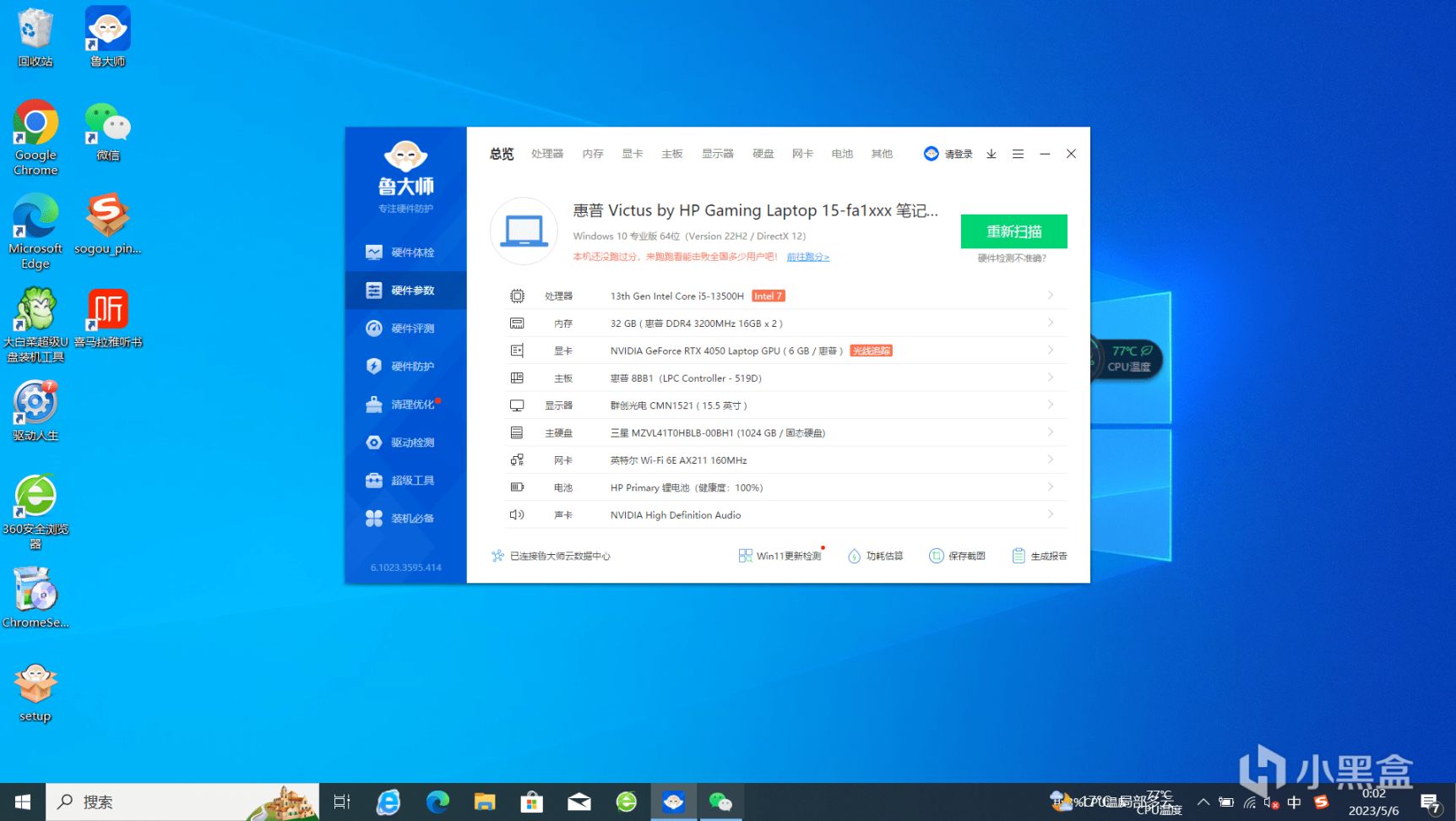Click the 光线追踪 badge on GPU row

pos(871,351)
